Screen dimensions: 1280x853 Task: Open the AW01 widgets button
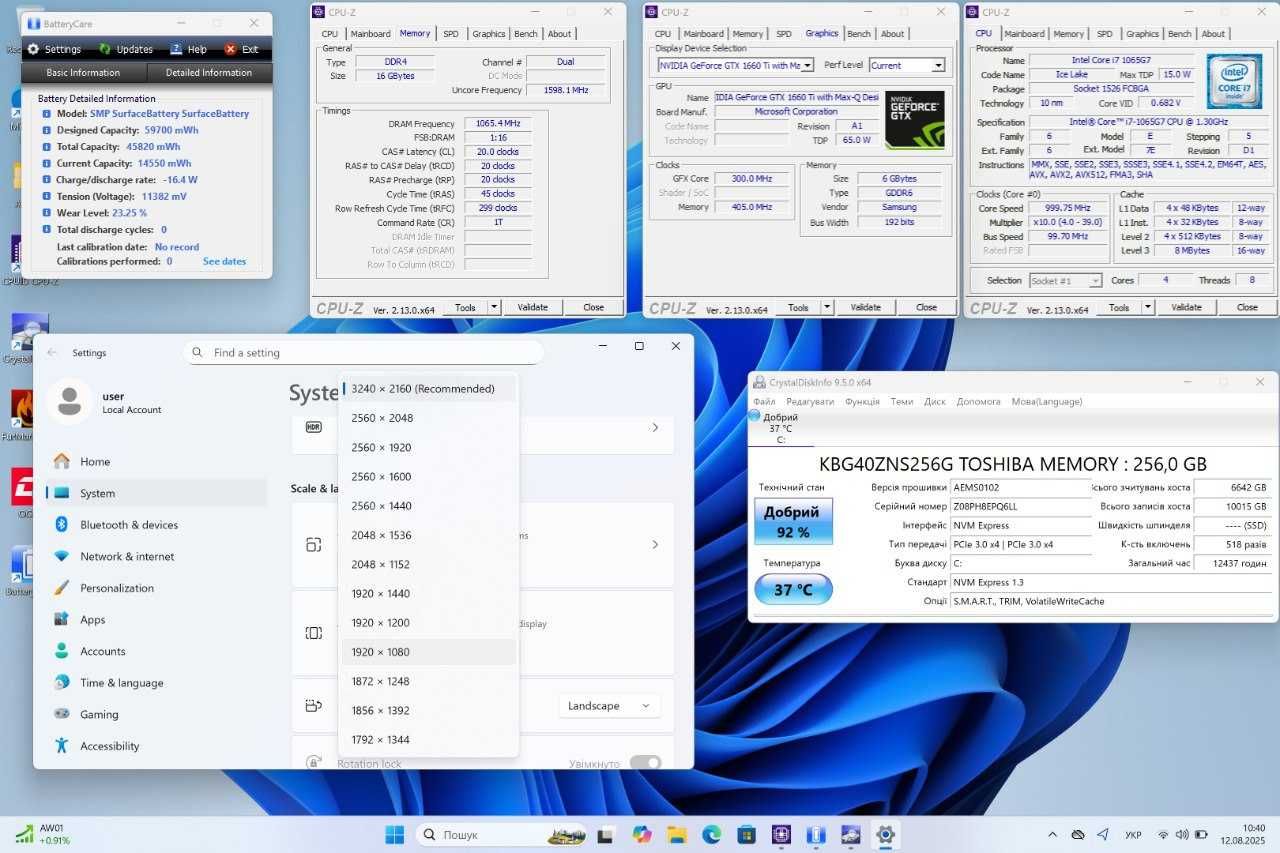[x=43, y=834]
